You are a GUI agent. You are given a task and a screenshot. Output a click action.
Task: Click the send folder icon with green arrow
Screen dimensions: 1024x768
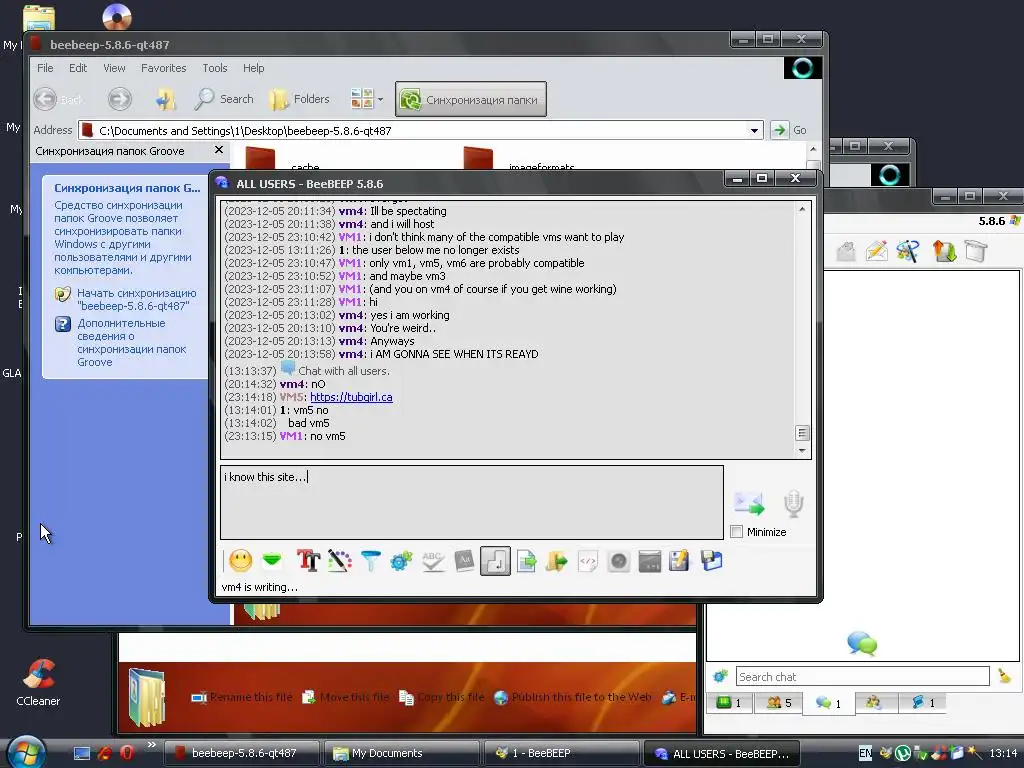coord(557,561)
